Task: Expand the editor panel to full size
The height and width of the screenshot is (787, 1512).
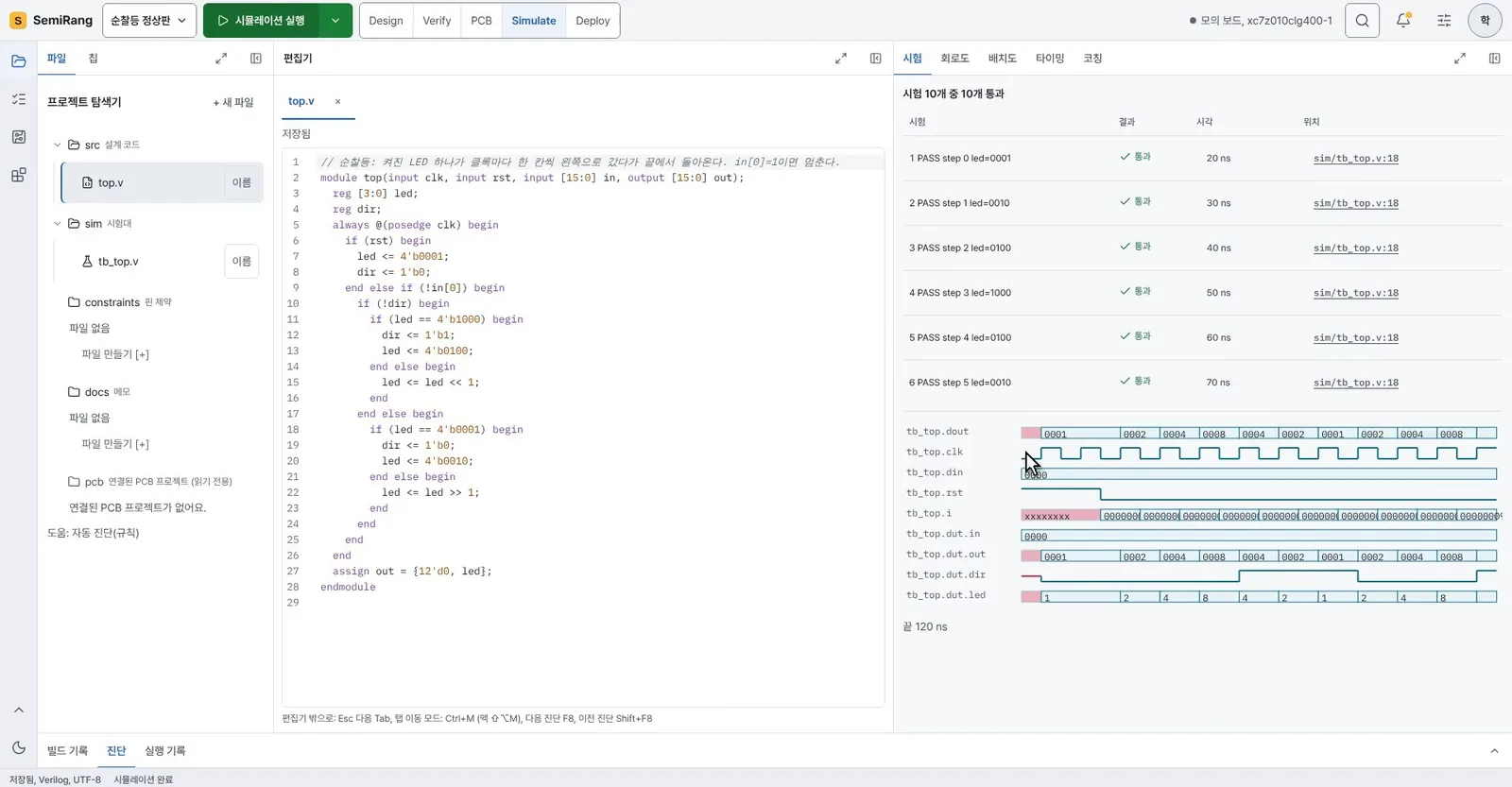Action: click(841, 59)
